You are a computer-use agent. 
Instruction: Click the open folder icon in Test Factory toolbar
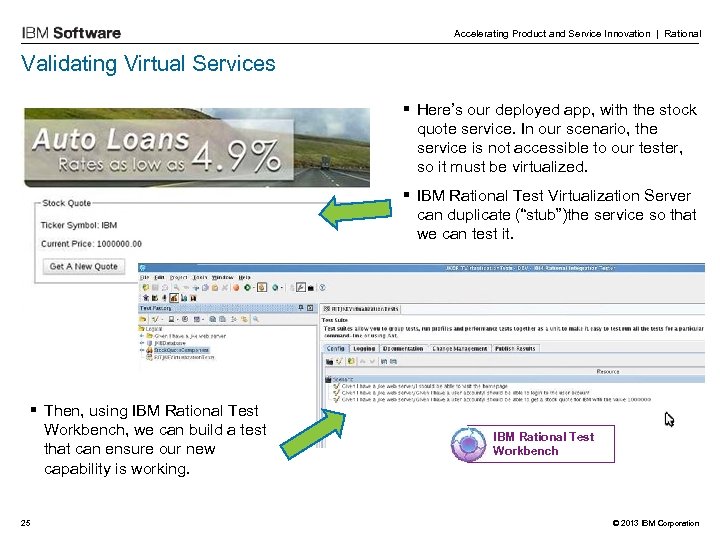pos(143,319)
